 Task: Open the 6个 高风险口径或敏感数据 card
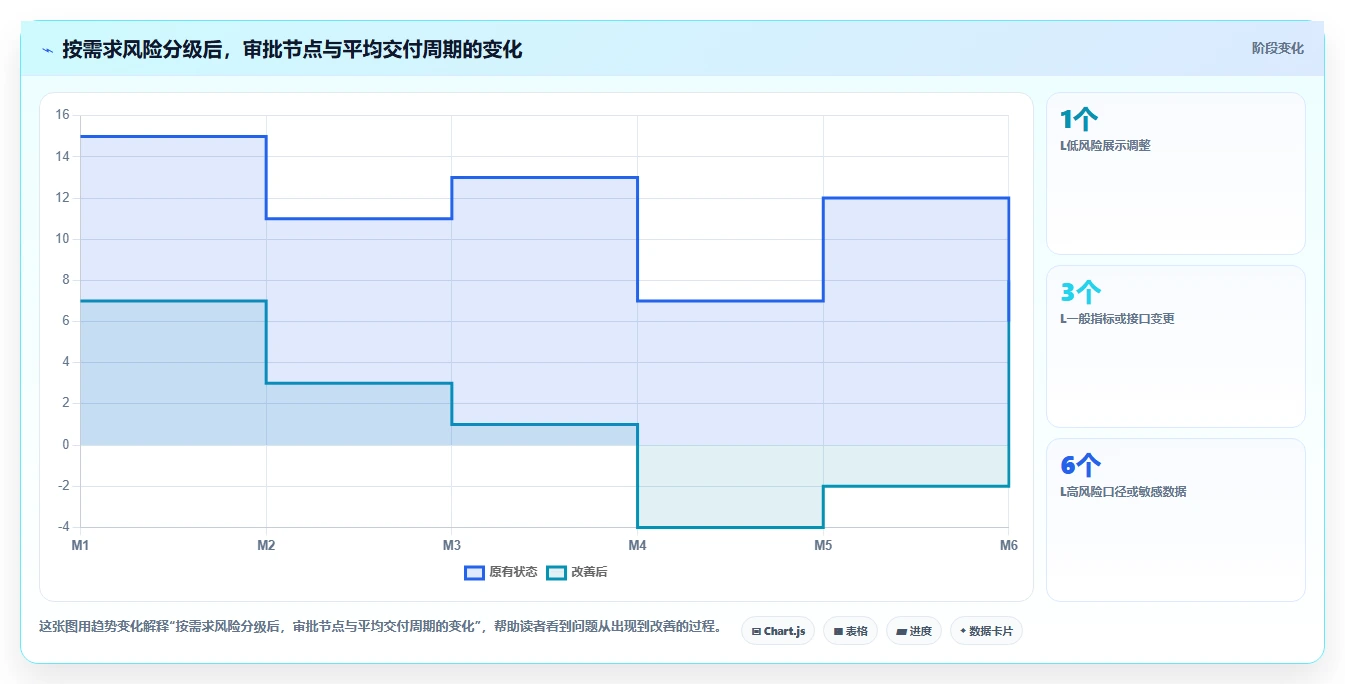[x=1176, y=520]
